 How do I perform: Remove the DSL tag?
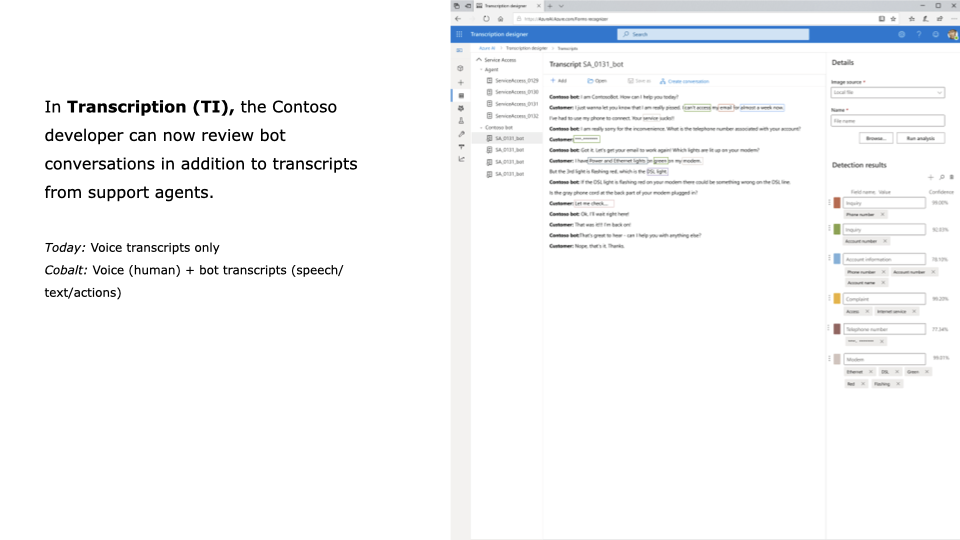897,372
